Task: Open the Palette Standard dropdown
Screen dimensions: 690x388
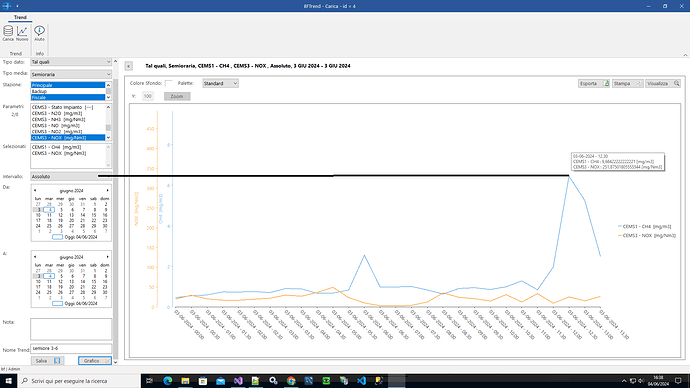Action: click(220, 83)
